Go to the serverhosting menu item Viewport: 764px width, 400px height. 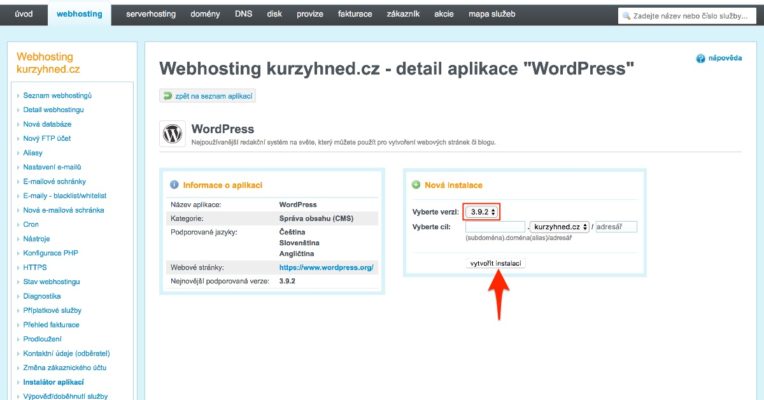tap(151, 14)
